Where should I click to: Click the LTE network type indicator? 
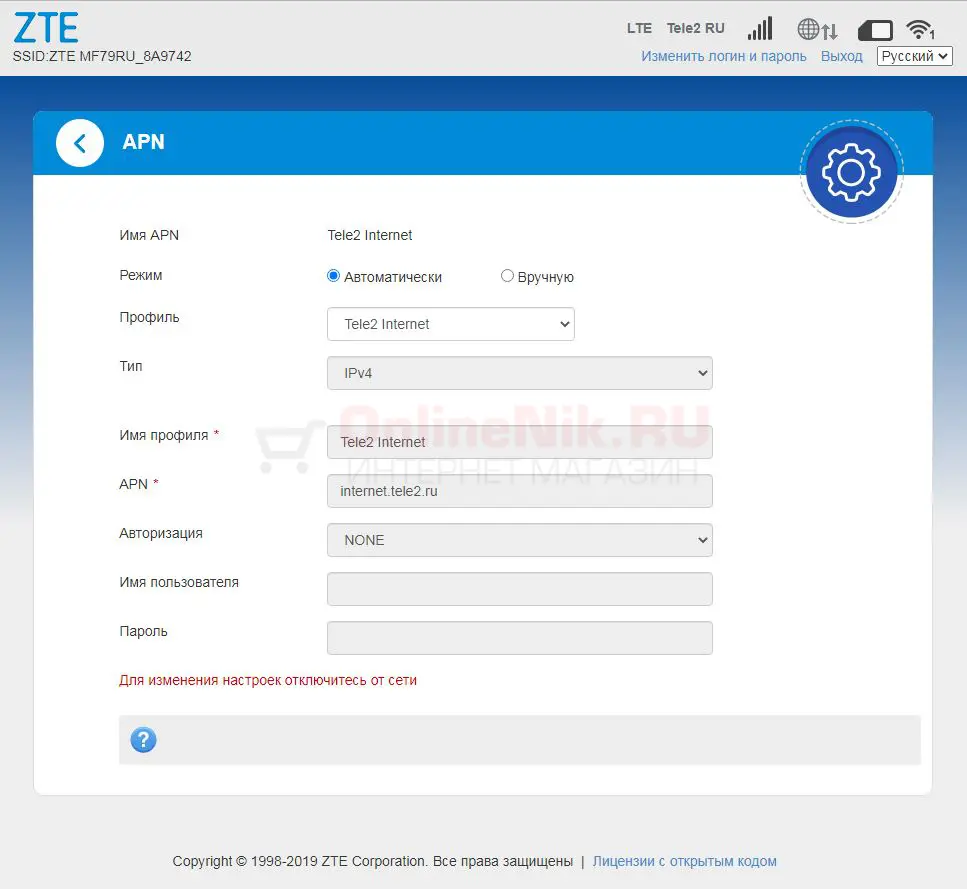(639, 28)
